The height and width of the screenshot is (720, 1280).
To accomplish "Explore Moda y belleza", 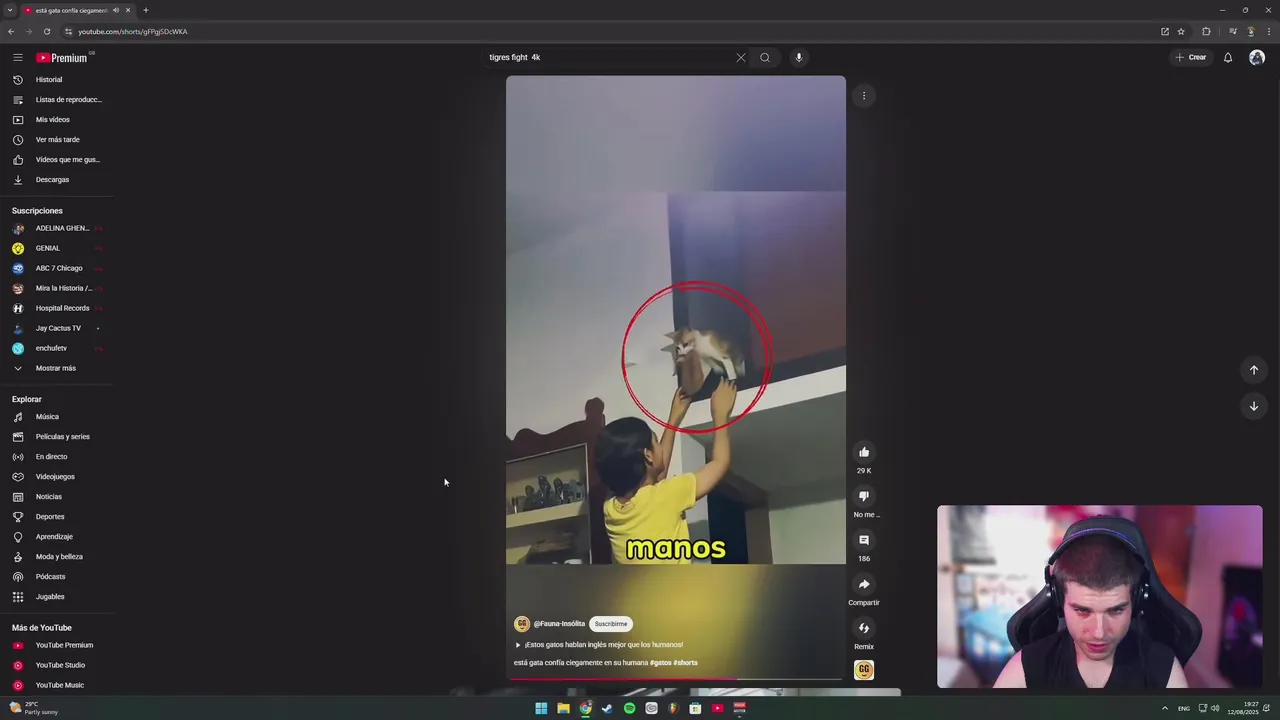I will point(57,557).
